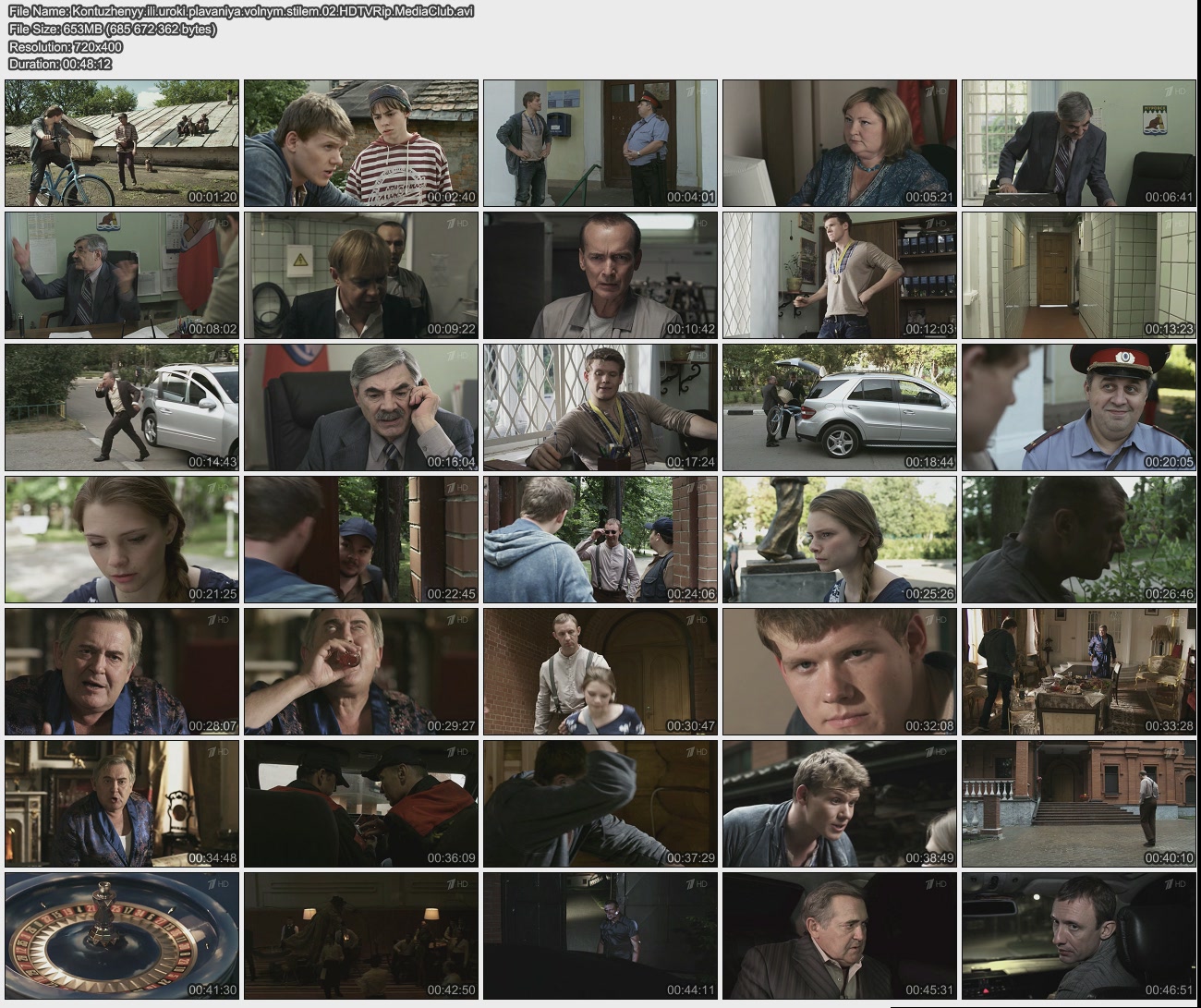Select the girl with braid frame 00:21:25
Image resolution: width=1201 pixels, height=1008 pixels.
[122, 540]
